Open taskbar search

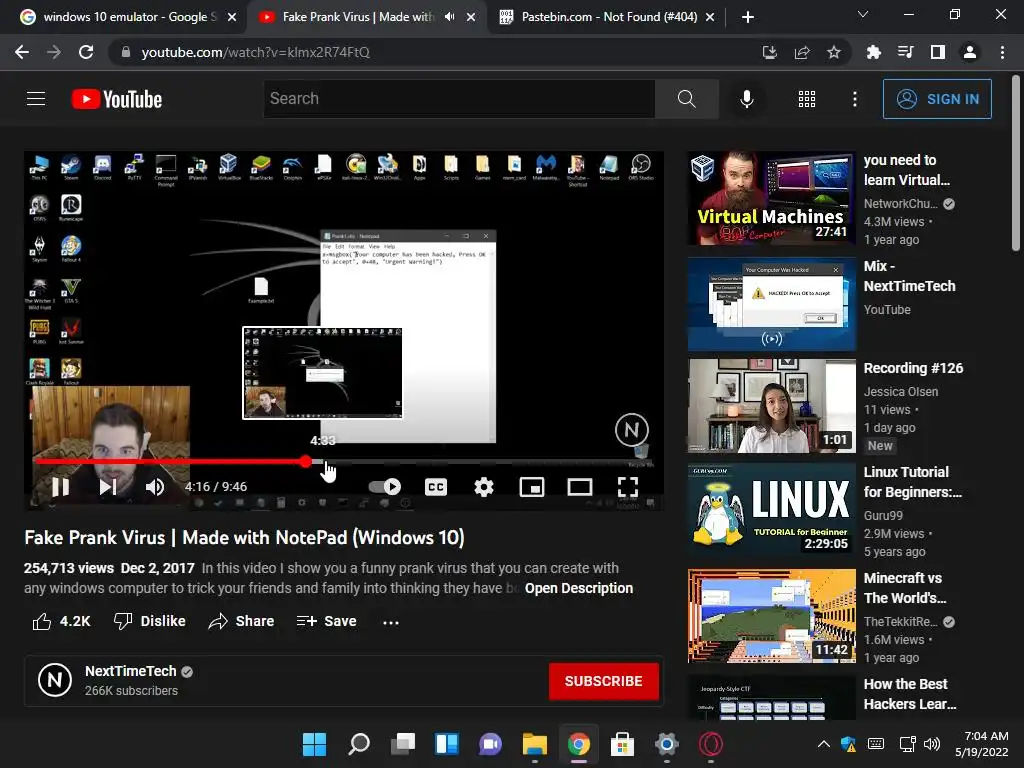pos(359,744)
